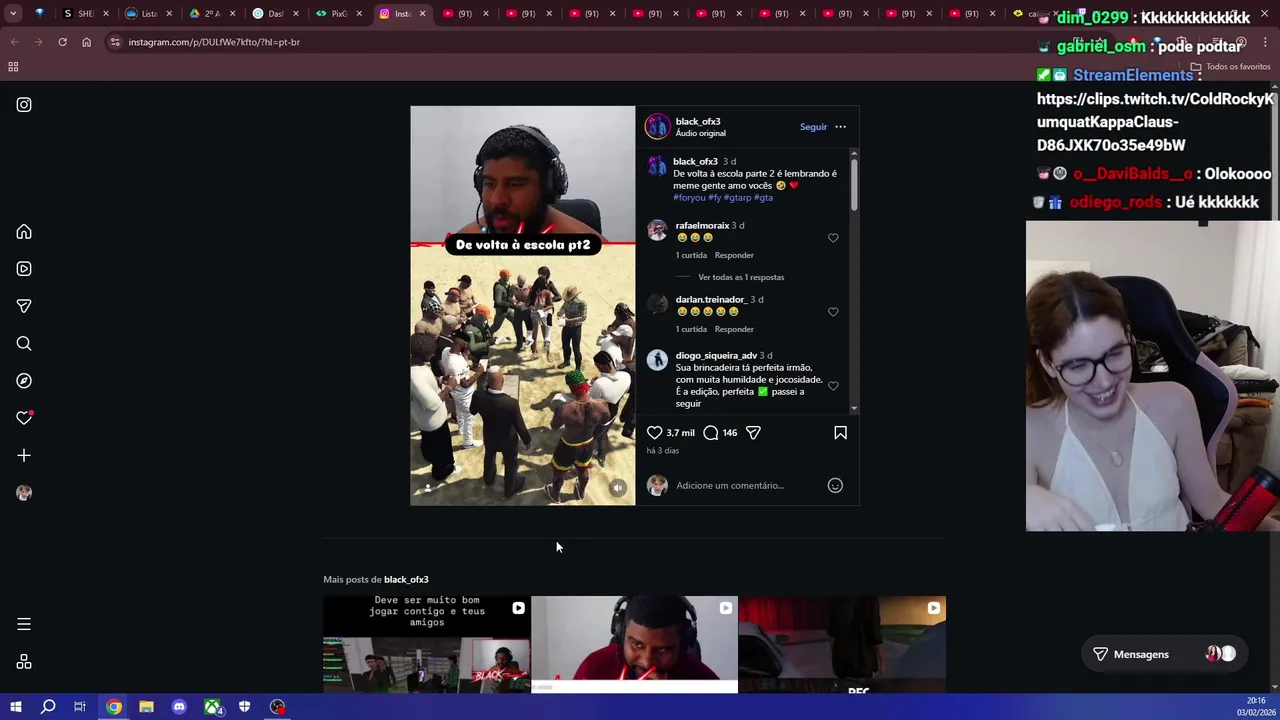Expand Ver todas as 1 respostas
The height and width of the screenshot is (720, 1280).
click(741, 277)
